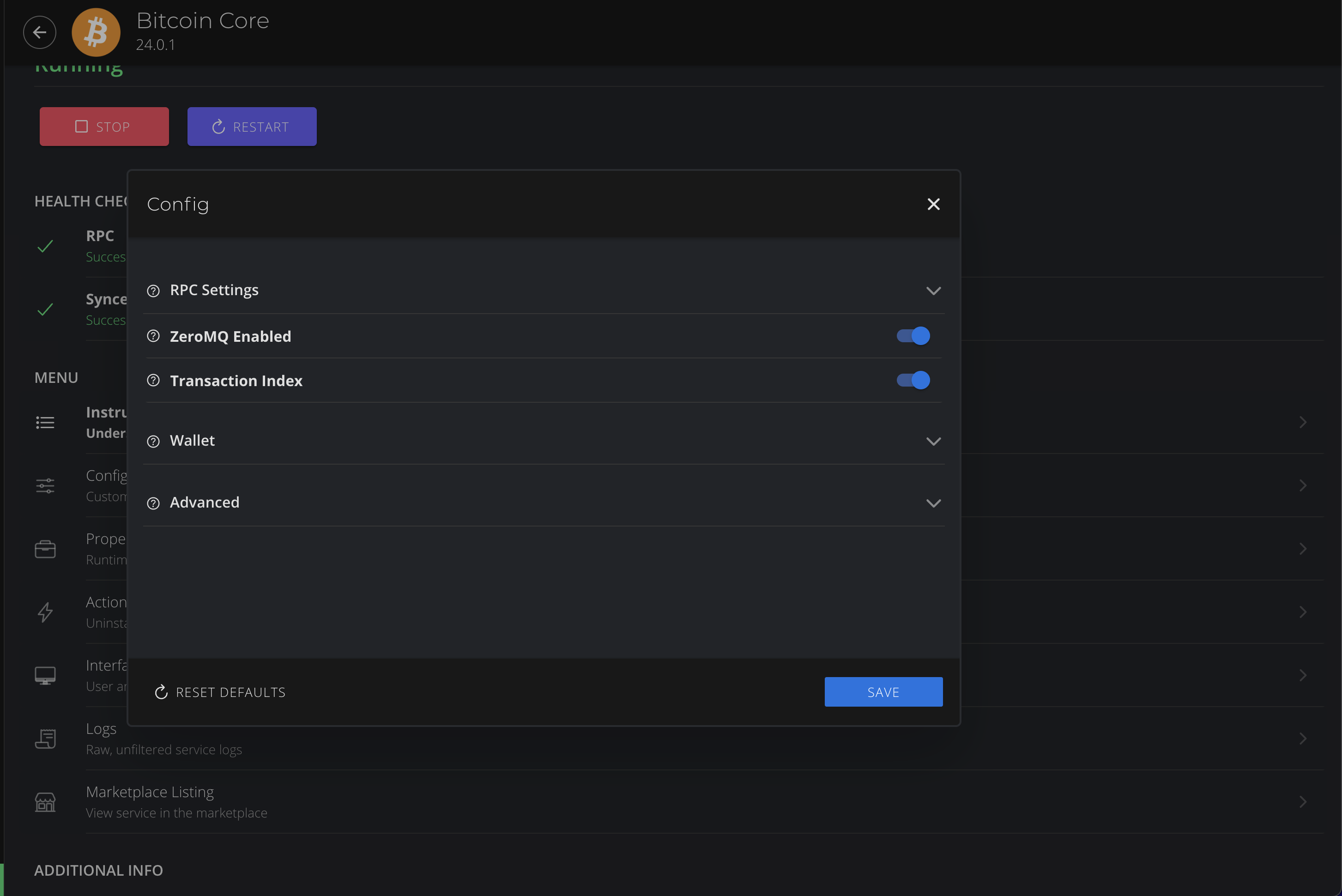
Task: Turn off Transaction Index toggle
Action: tap(913, 381)
